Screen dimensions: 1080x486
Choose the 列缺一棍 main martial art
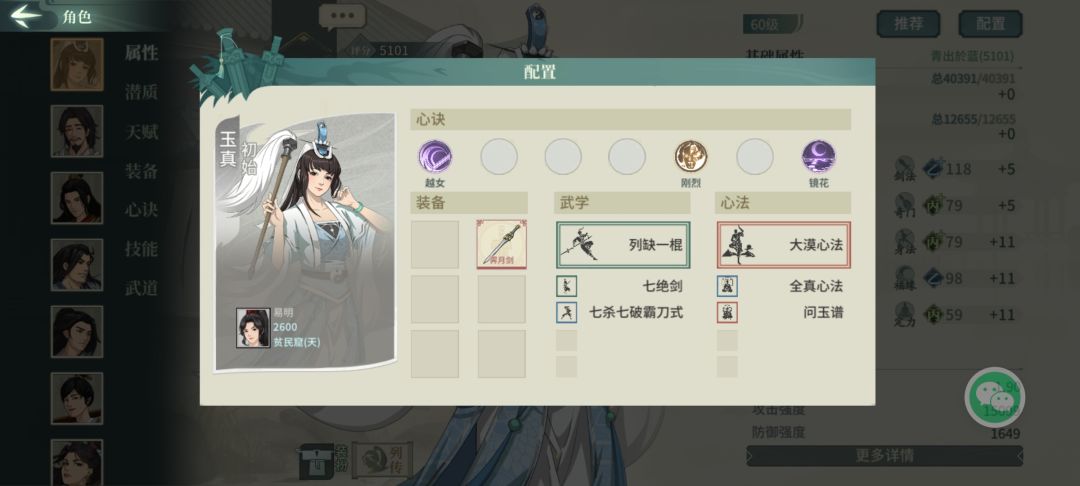(x=623, y=245)
